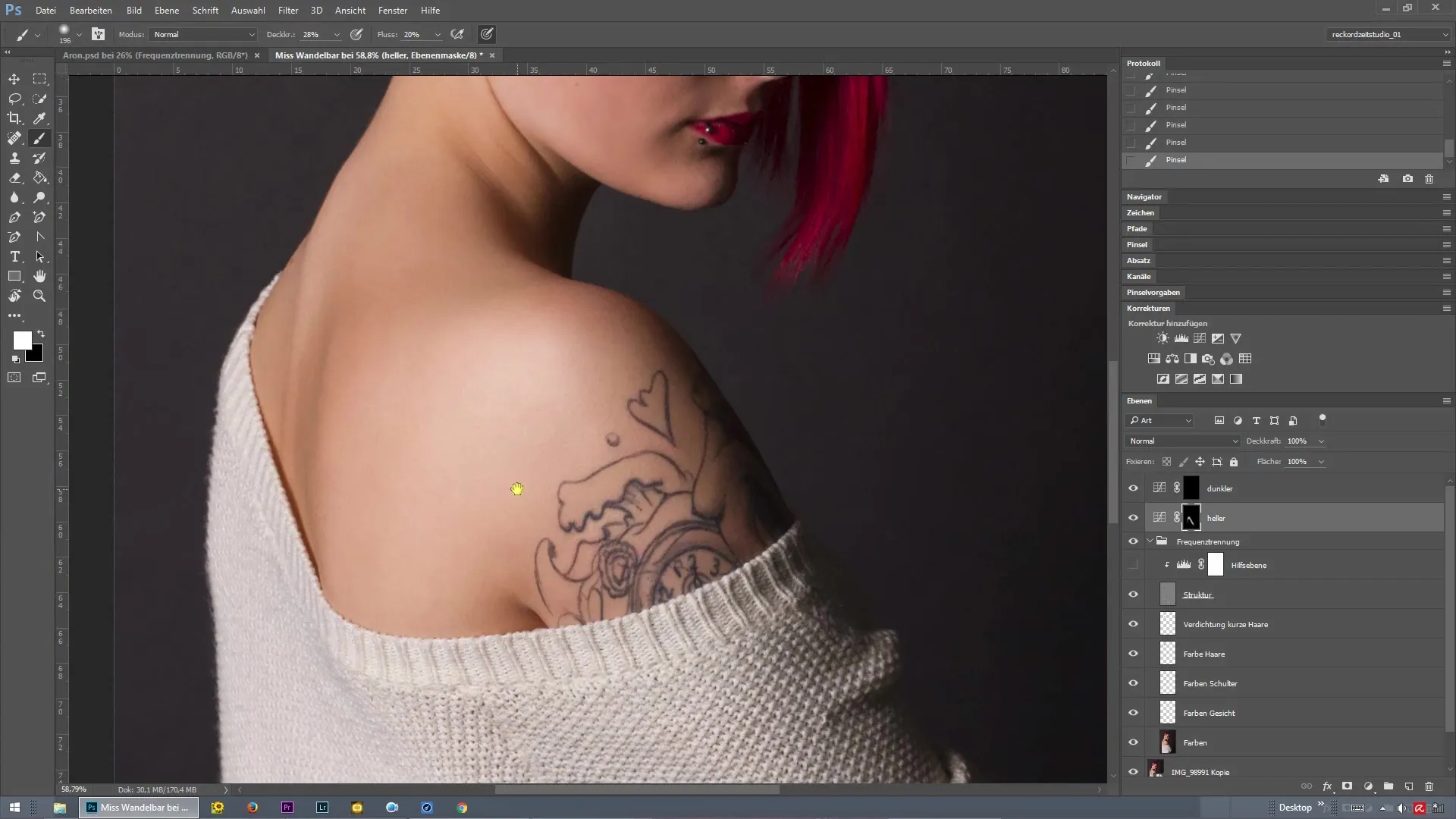Hide the Frequenztrennung group
The height and width of the screenshot is (819, 1456).
[x=1133, y=541]
